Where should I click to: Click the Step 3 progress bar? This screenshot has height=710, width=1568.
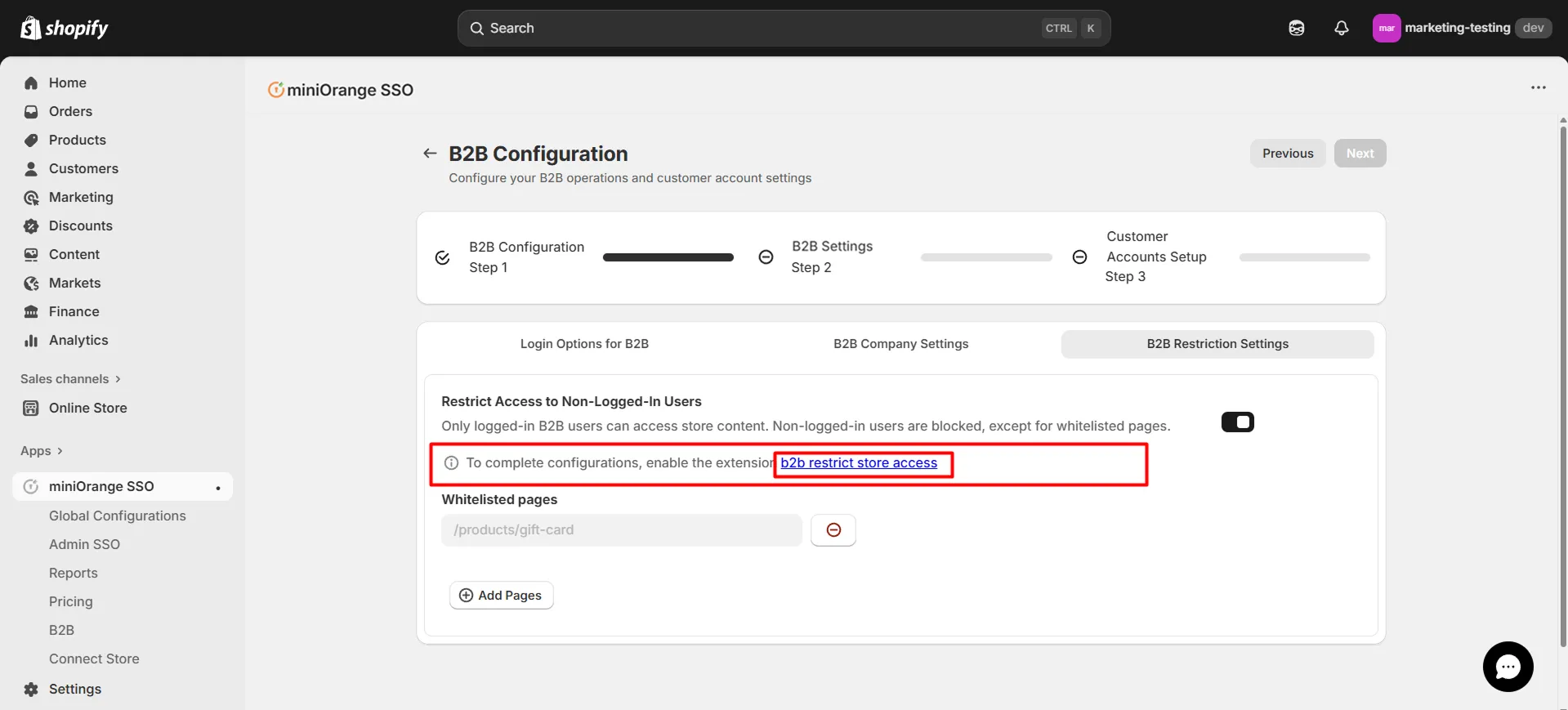[1305, 257]
